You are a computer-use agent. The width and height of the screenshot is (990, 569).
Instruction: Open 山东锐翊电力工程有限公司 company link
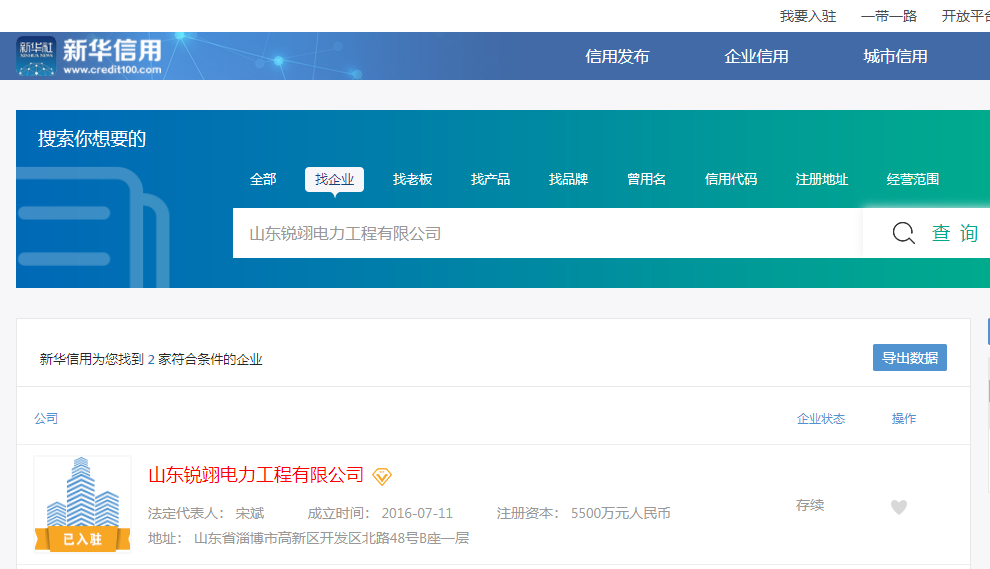tap(256, 475)
